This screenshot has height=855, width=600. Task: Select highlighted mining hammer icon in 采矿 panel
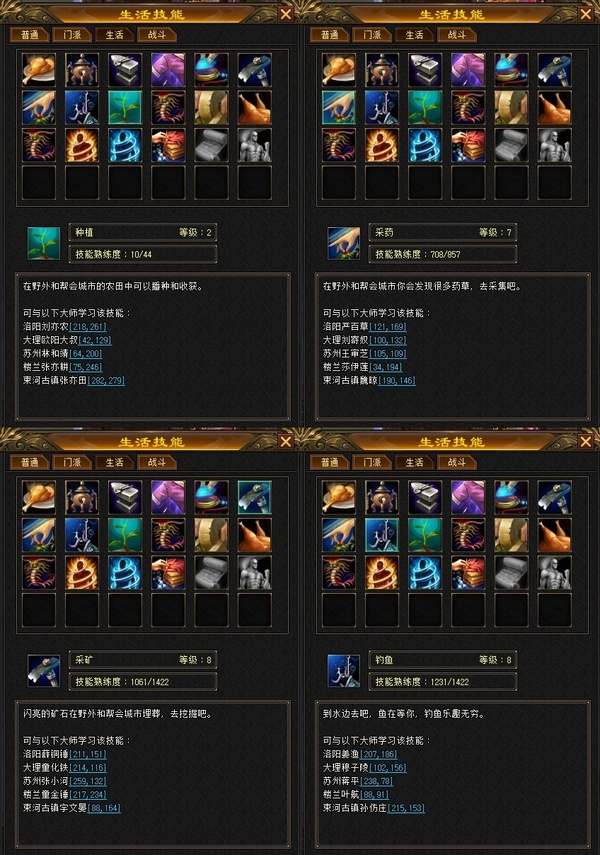pos(255,497)
